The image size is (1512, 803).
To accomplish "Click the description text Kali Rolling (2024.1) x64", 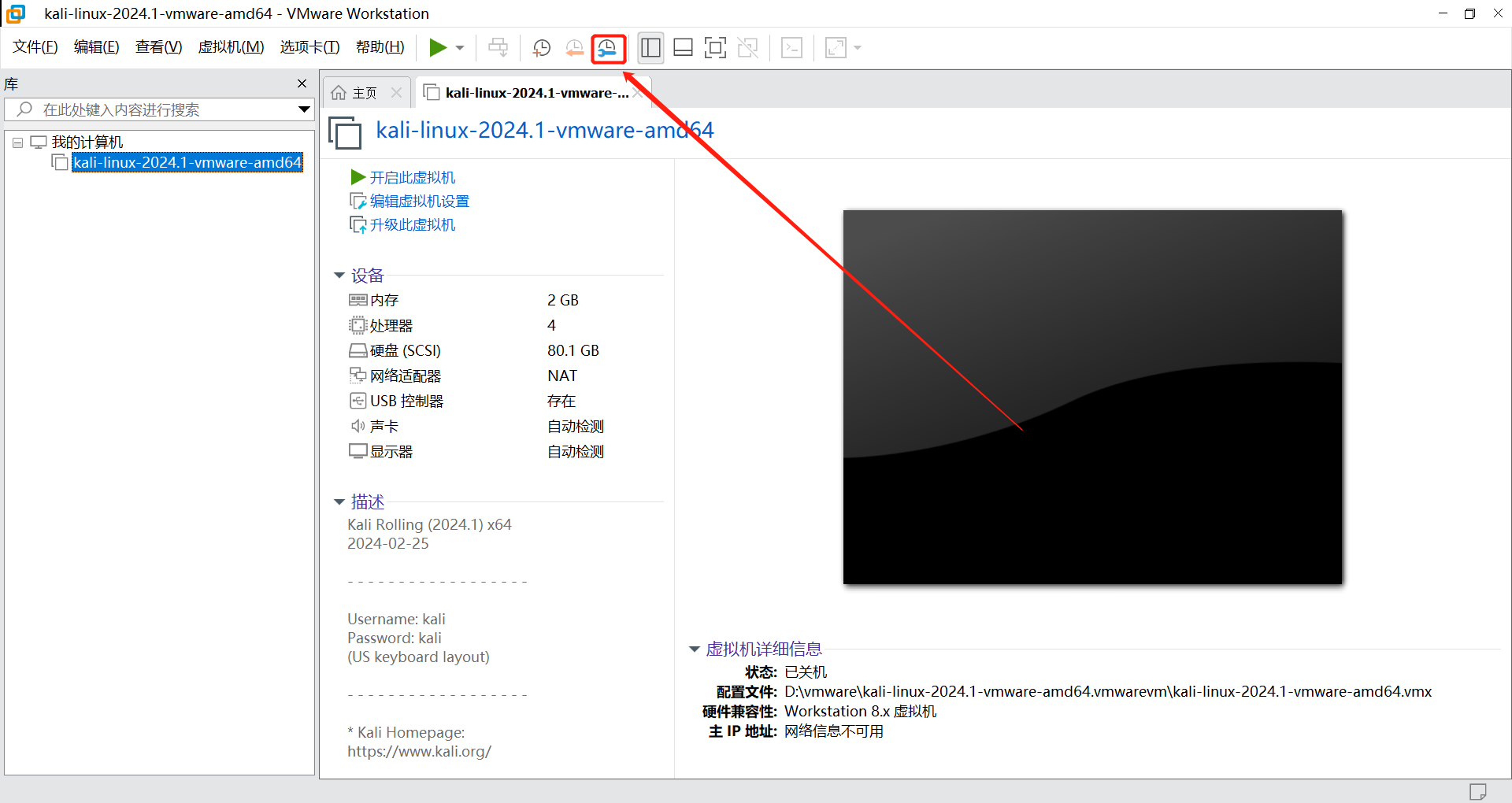I will coord(429,524).
